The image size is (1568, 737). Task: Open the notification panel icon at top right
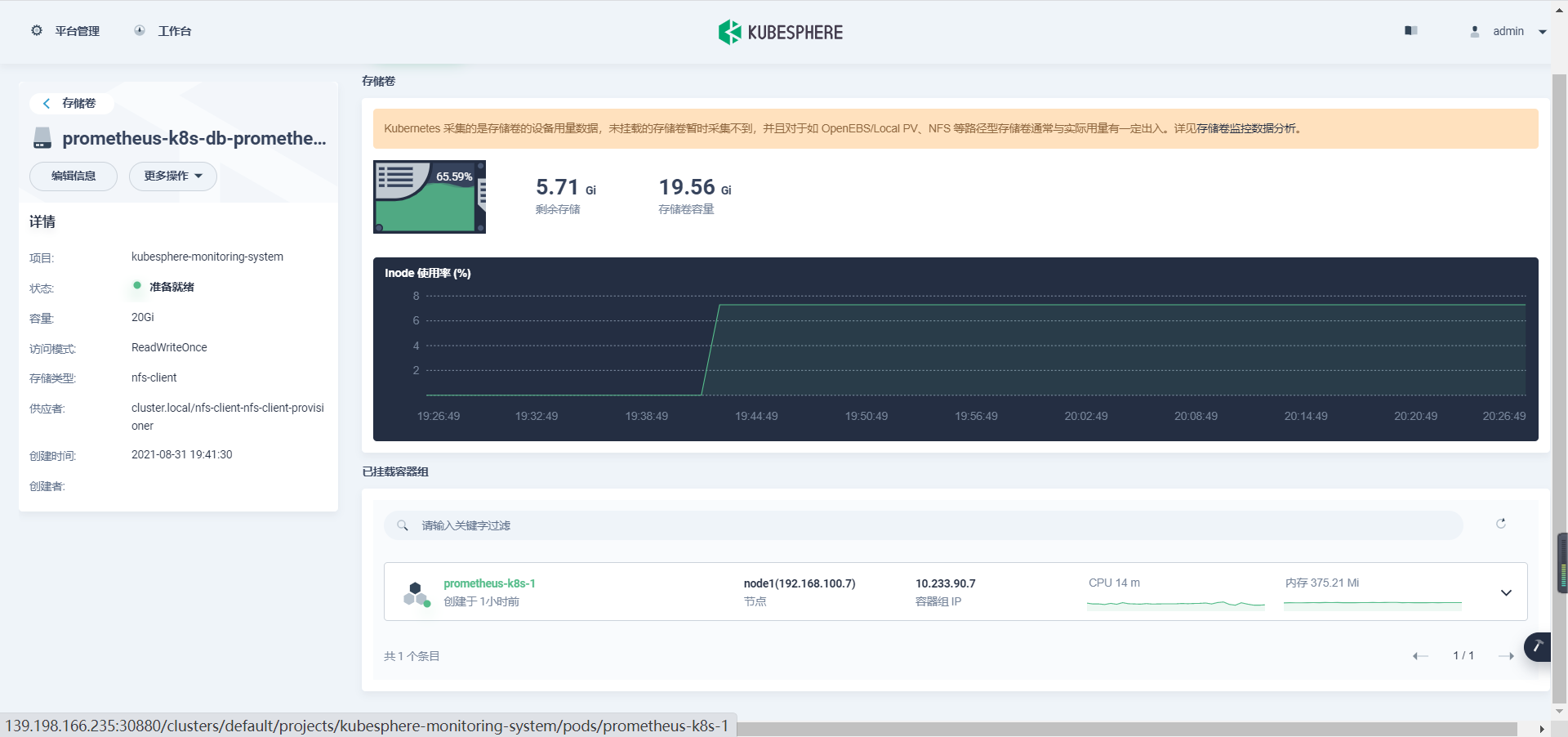click(x=1410, y=31)
